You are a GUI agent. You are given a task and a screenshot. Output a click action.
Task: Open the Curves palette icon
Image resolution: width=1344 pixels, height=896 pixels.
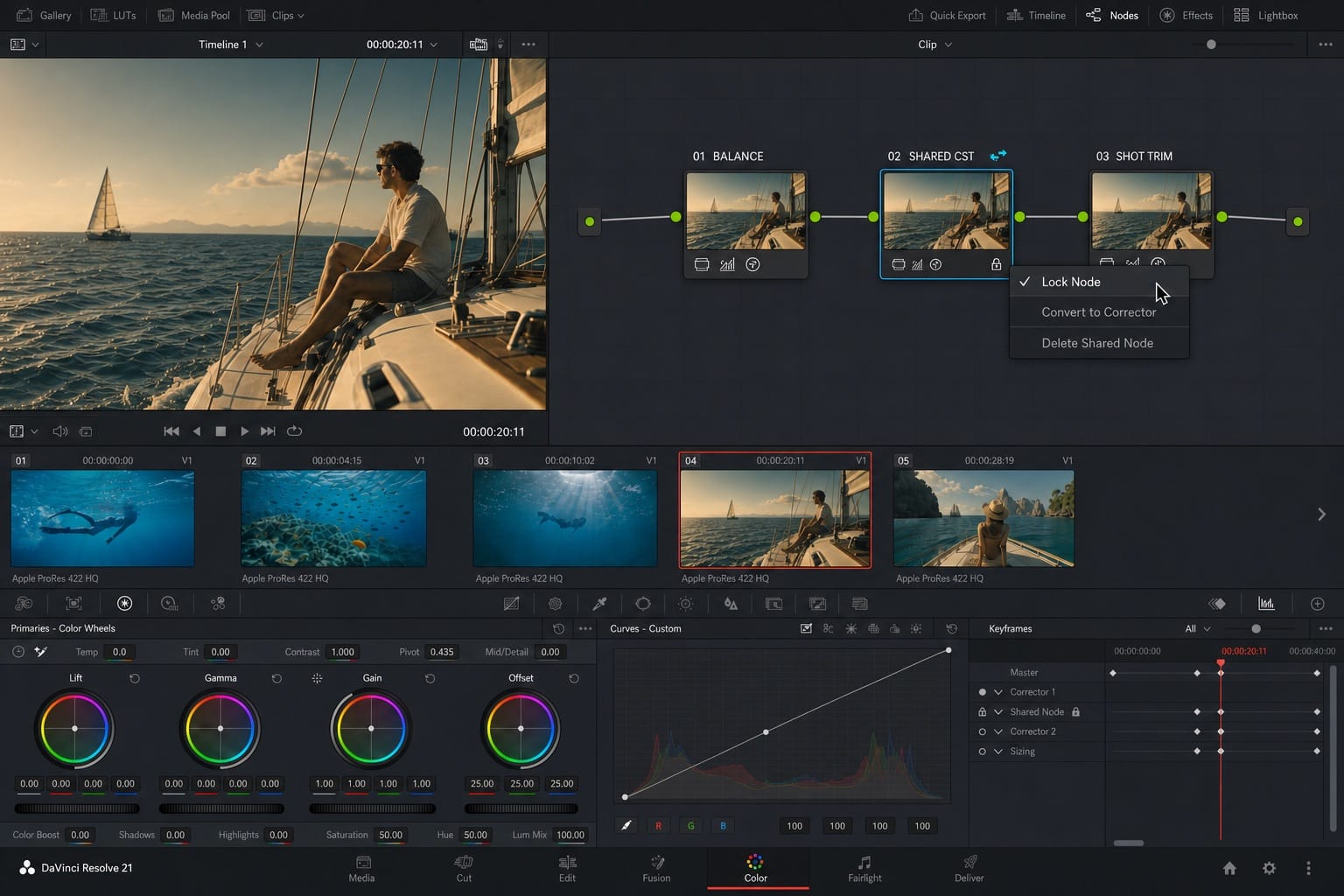[512, 604]
